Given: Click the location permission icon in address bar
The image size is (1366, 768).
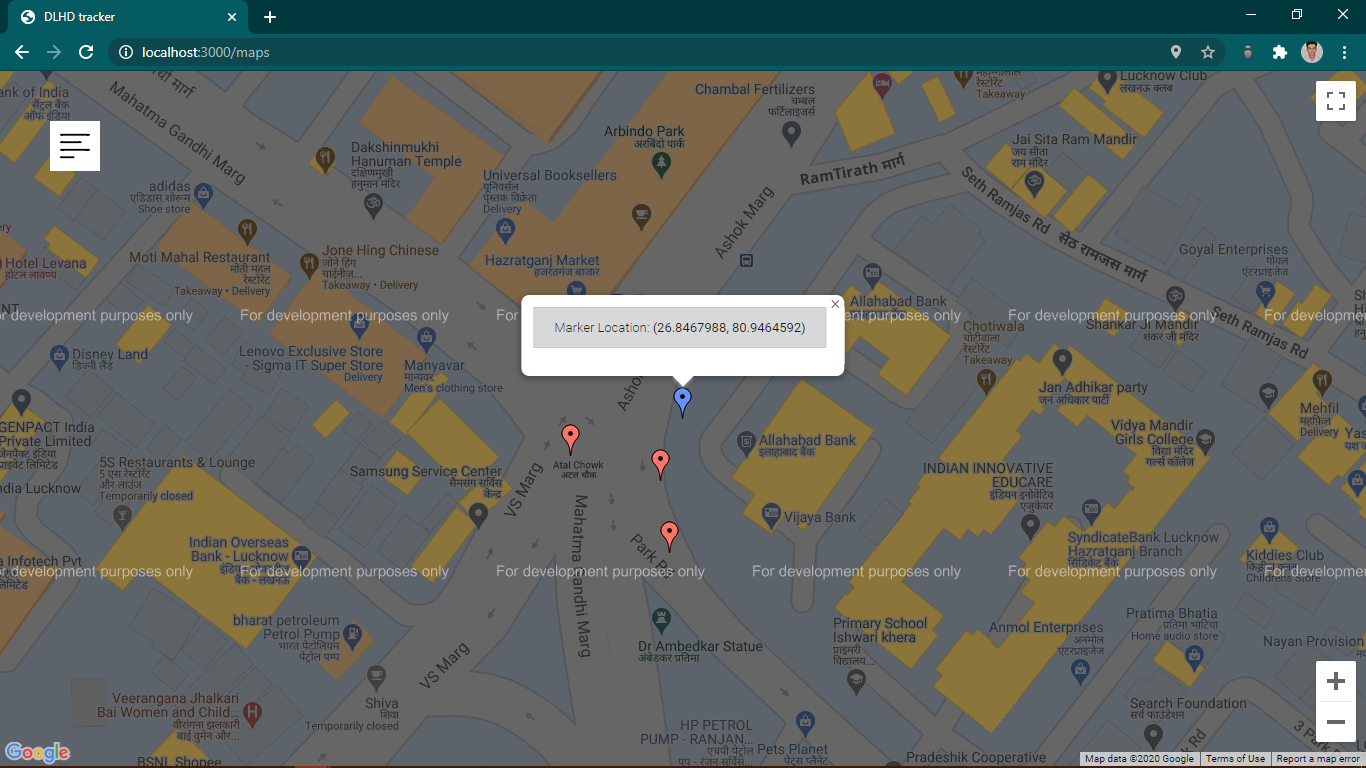Looking at the screenshot, I should 1176,52.
